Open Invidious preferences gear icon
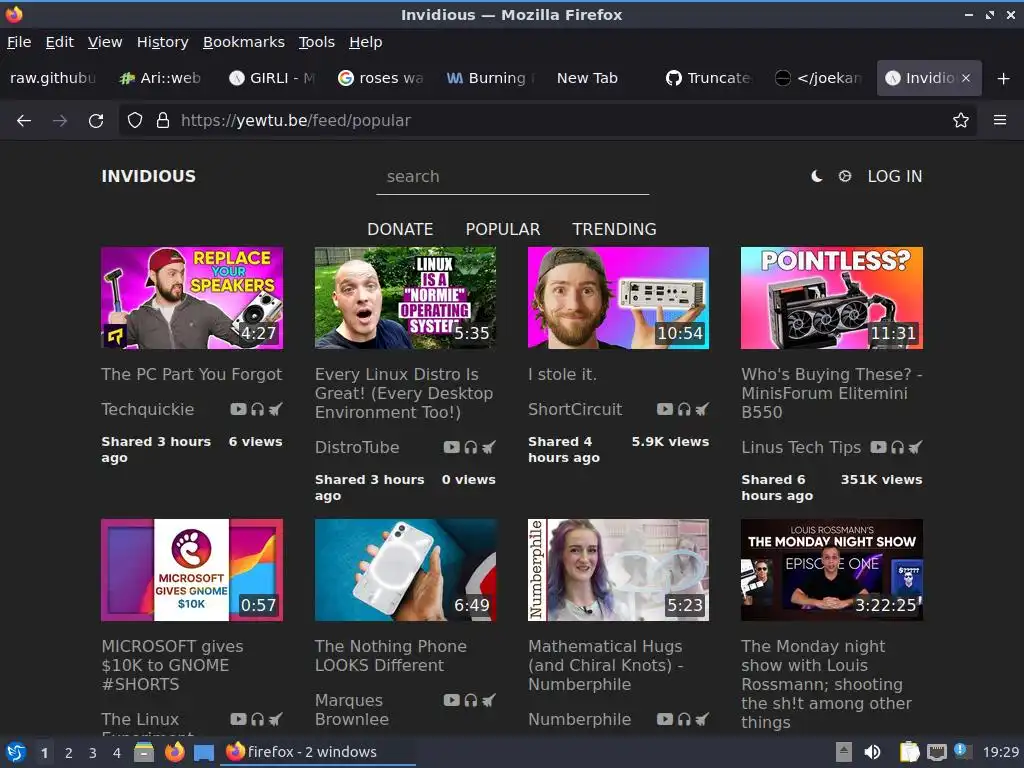 pos(844,176)
